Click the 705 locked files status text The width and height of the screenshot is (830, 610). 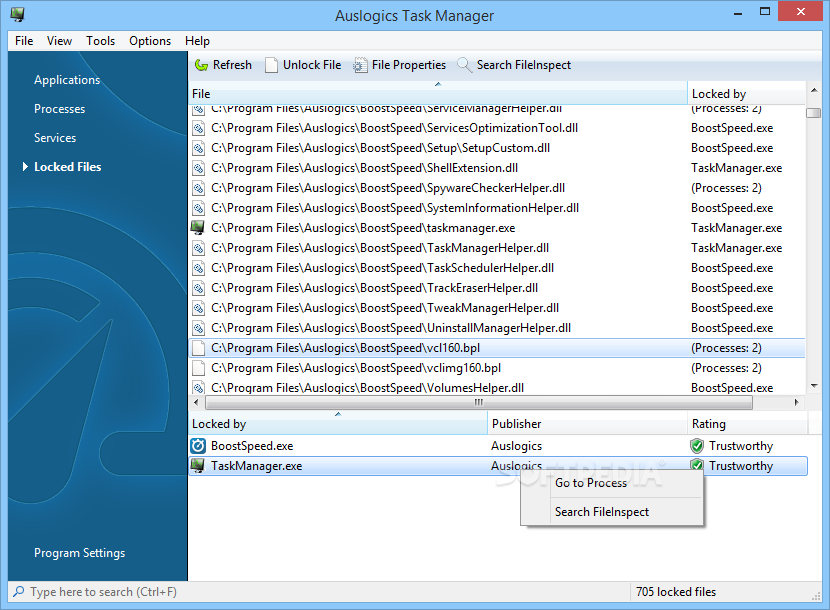(x=676, y=591)
